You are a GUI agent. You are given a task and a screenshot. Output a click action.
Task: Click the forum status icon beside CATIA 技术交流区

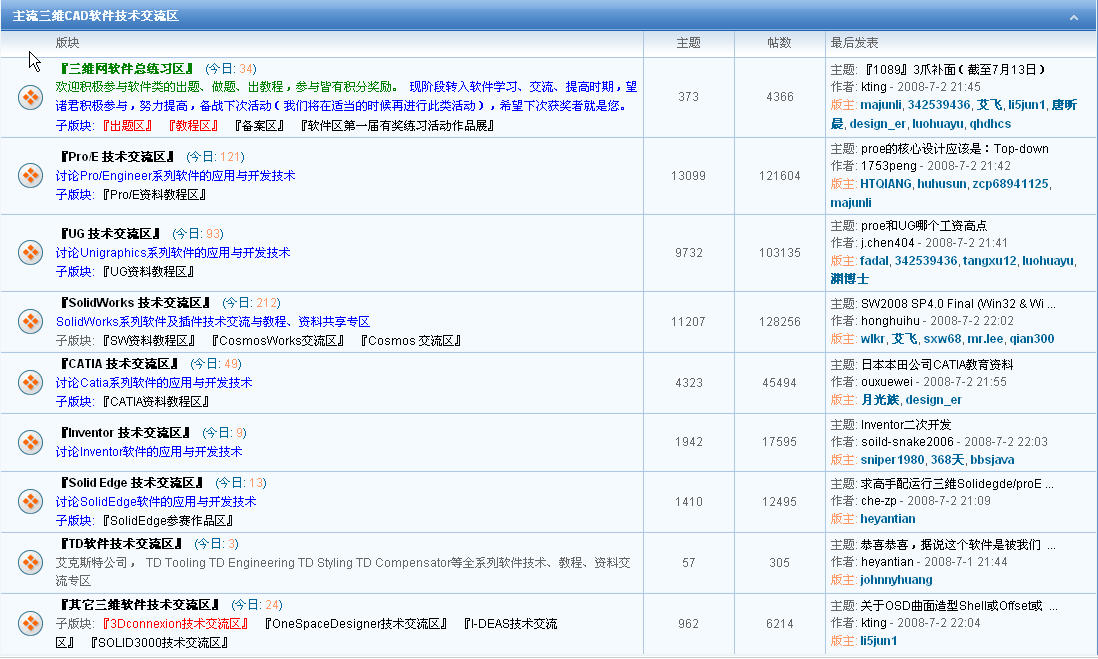30,382
